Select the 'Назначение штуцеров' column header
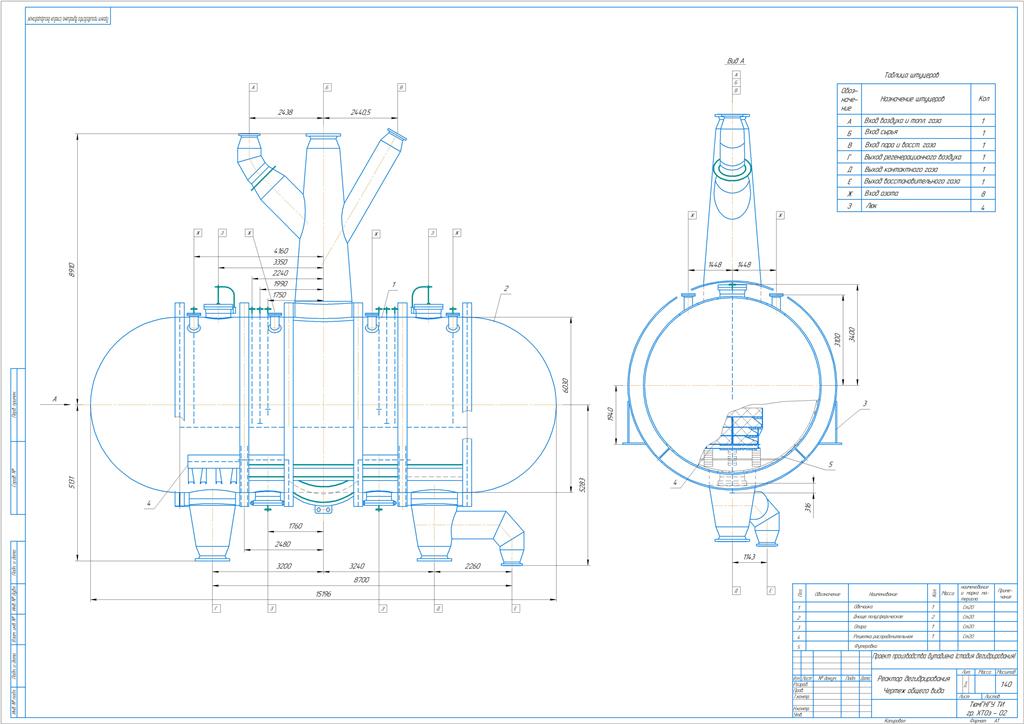Viewport: 1024px width, 724px height. tap(912, 99)
